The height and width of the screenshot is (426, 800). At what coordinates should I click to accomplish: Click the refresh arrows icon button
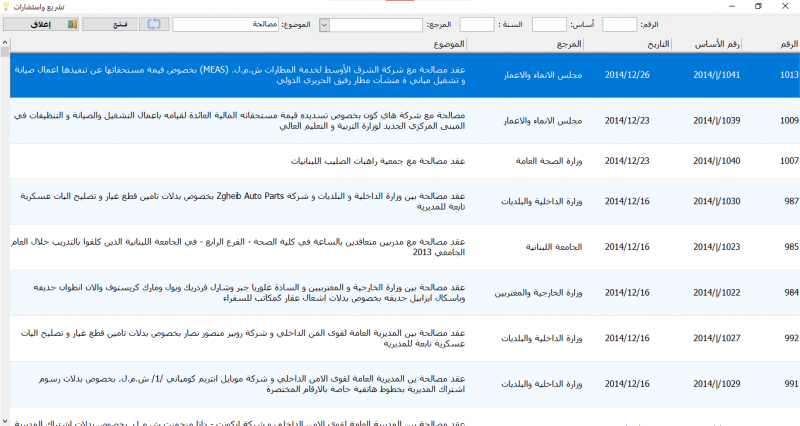click(x=154, y=24)
